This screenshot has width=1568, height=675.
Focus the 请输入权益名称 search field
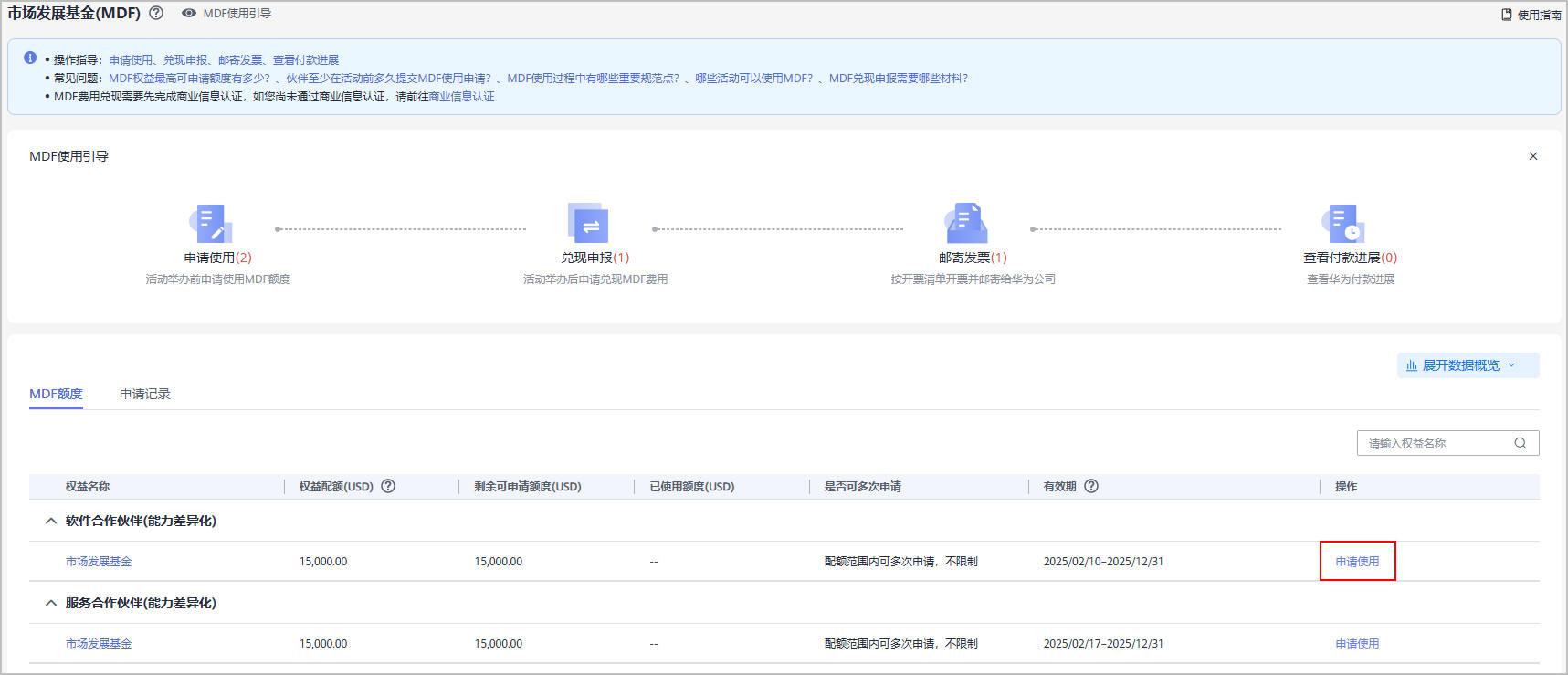(x=1434, y=443)
